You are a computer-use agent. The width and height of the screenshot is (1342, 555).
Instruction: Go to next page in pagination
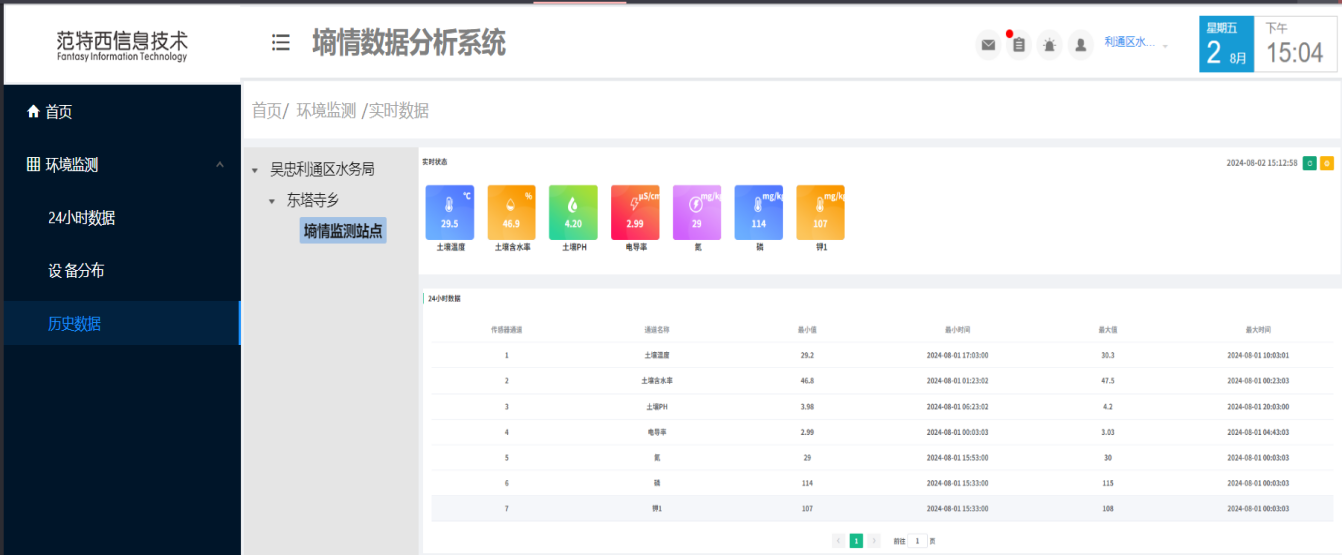point(874,540)
